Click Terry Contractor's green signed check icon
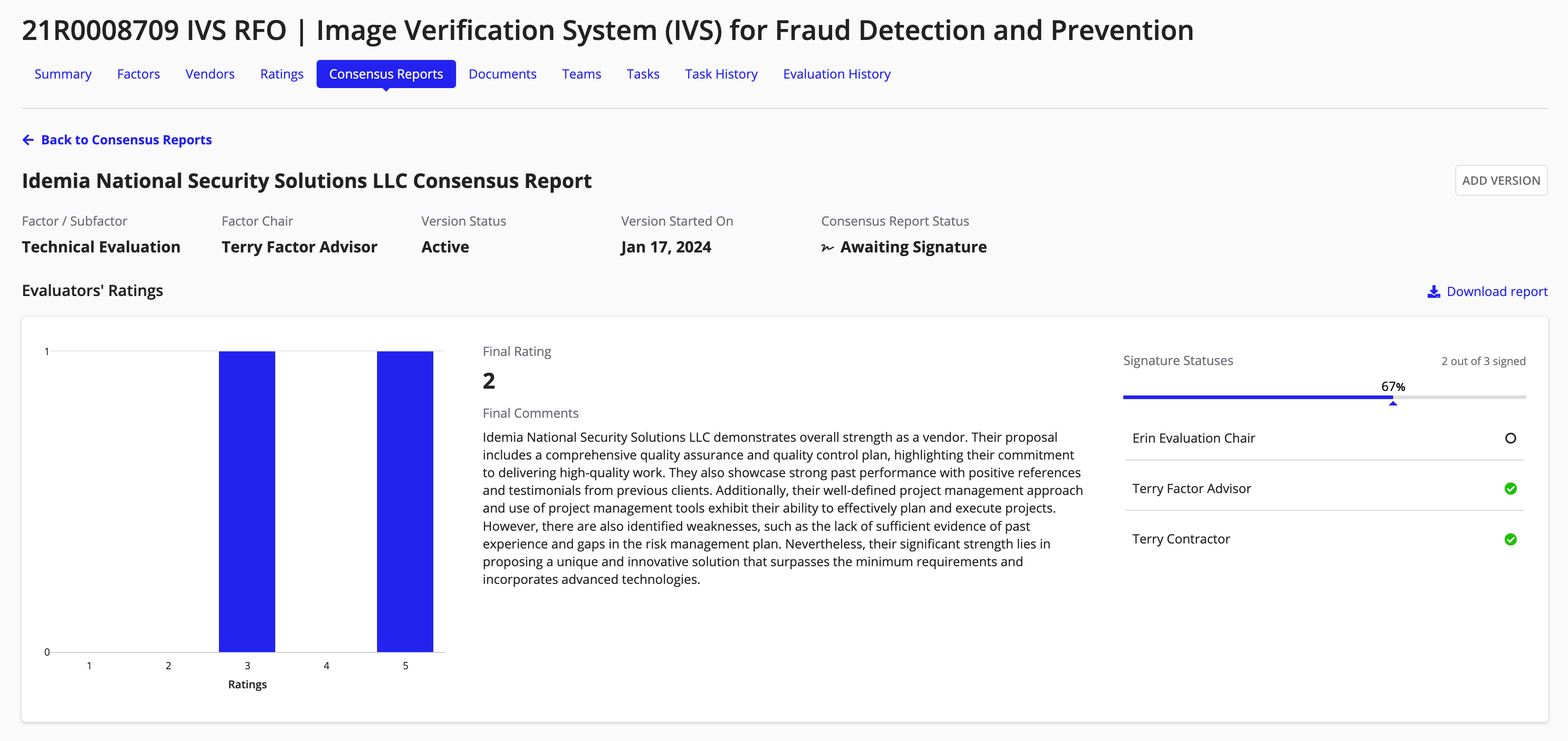This screenshot has height=741, width=1568. [x=1510, y=539]
